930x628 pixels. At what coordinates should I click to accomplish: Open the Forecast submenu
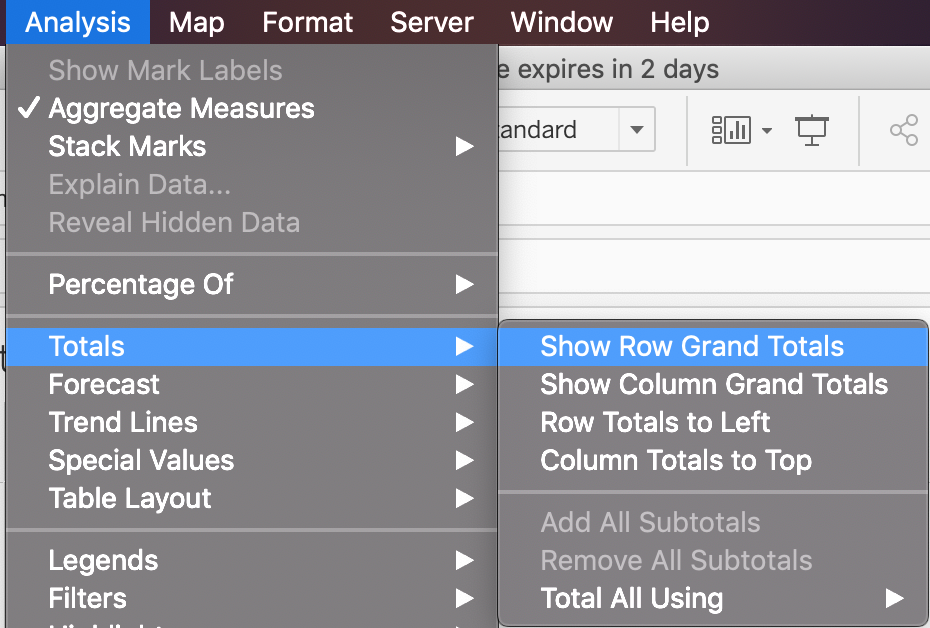(104, 385)
